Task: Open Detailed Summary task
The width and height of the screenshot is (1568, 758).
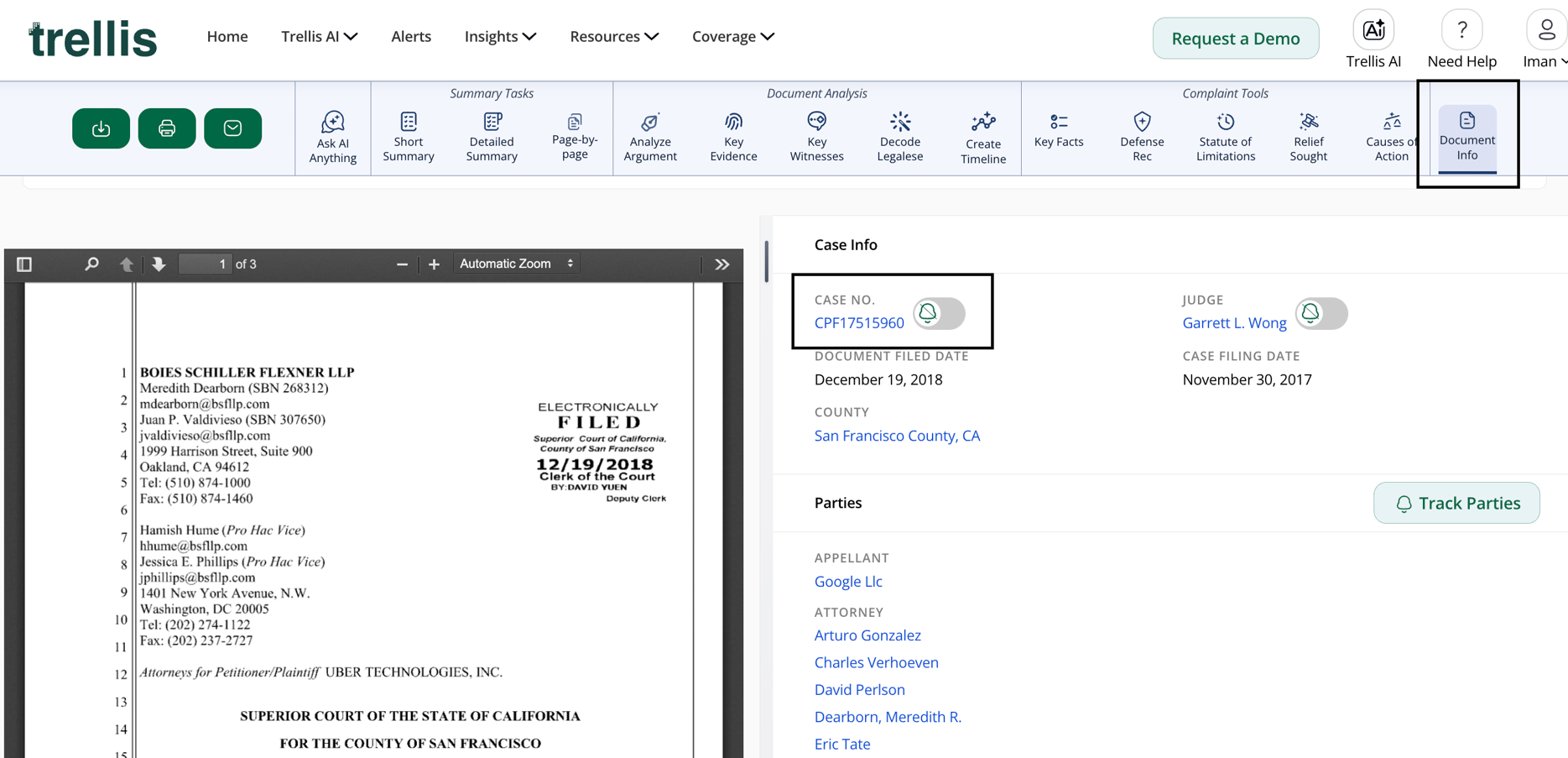Action: [x=492, y=136]
